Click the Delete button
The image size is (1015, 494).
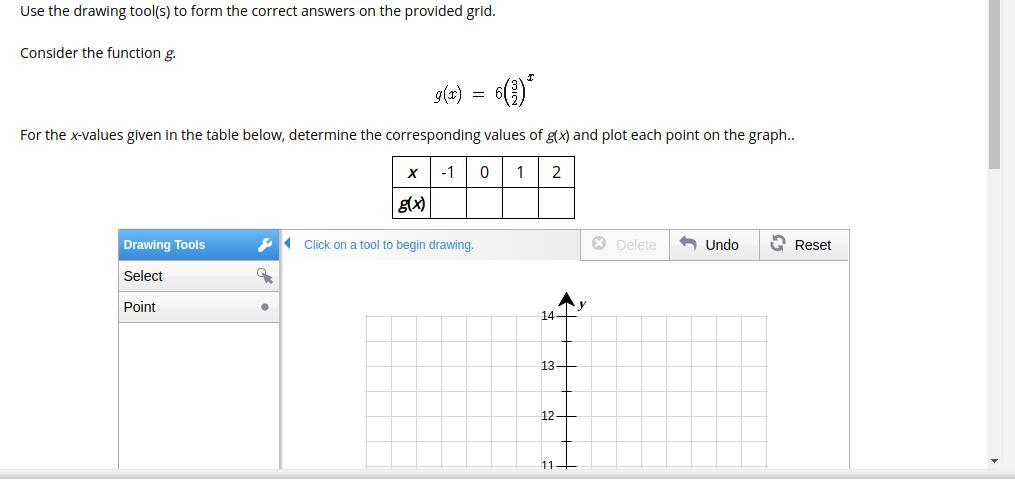coord(625,245)
